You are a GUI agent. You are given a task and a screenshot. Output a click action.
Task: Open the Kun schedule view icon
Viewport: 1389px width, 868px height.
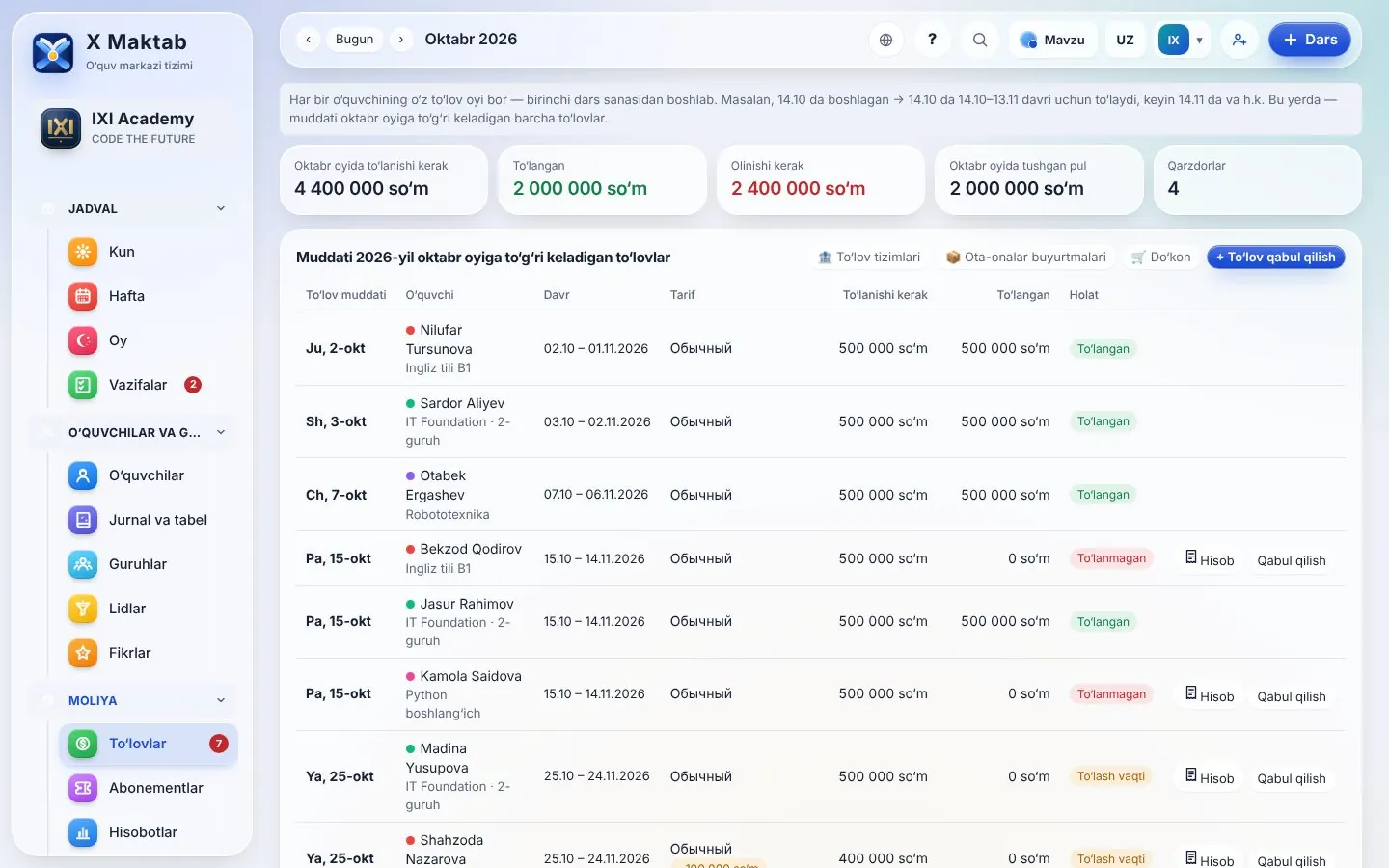tap(83, 252)
